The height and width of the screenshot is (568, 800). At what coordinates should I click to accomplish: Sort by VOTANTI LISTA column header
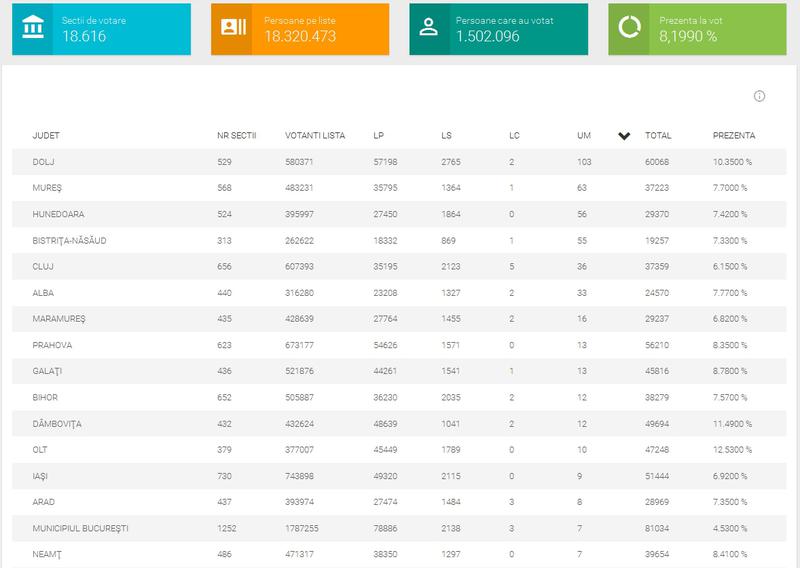coord(314,135)
